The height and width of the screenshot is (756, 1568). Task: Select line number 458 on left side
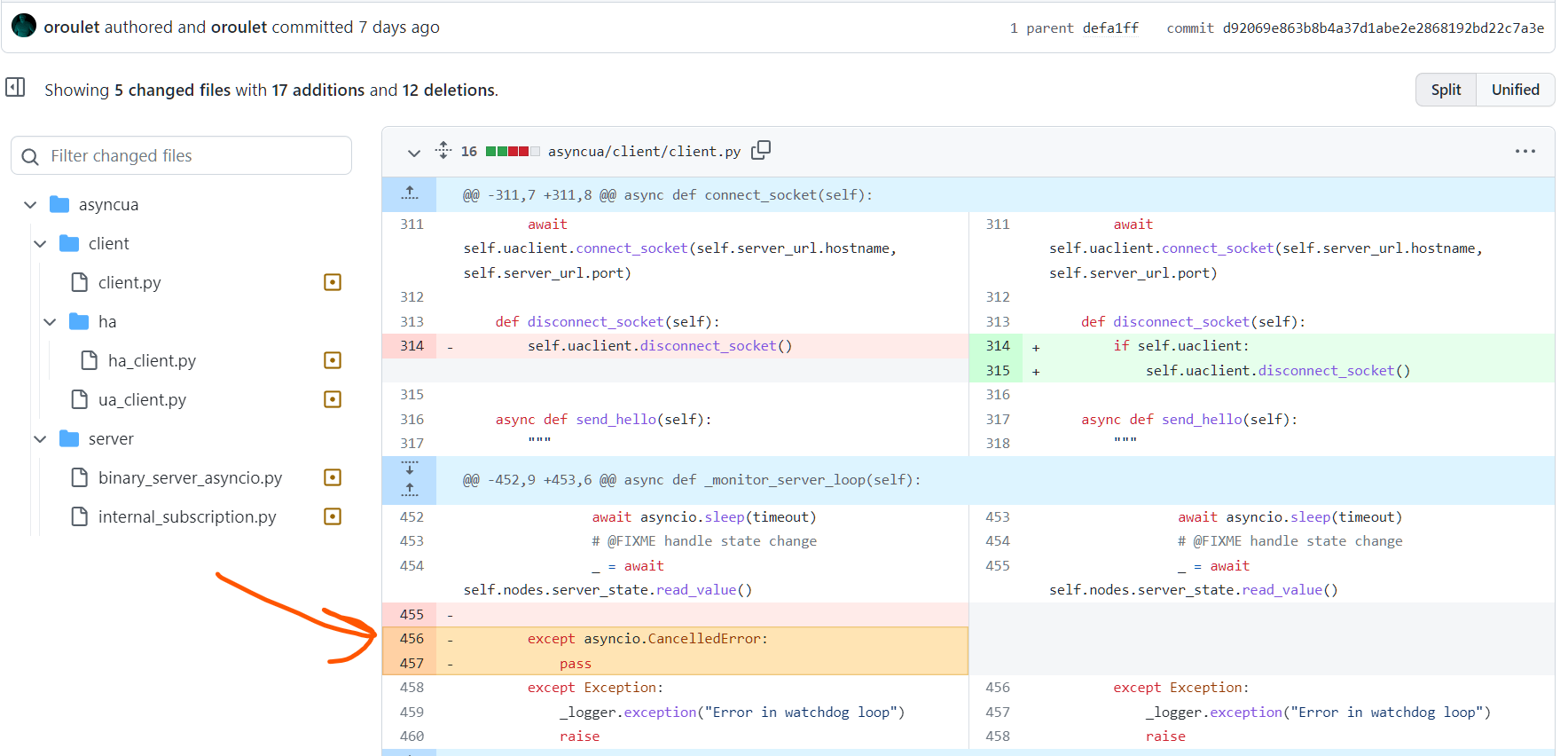pyautogui.click(x=412, y=687)
